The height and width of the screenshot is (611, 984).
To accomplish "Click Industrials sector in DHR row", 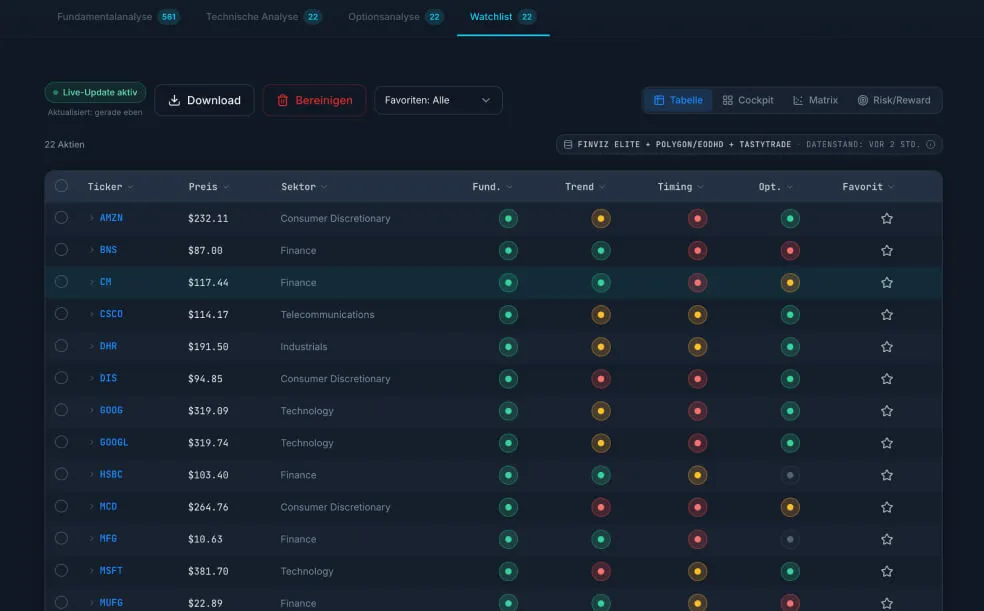I will [x=304, y=346].
